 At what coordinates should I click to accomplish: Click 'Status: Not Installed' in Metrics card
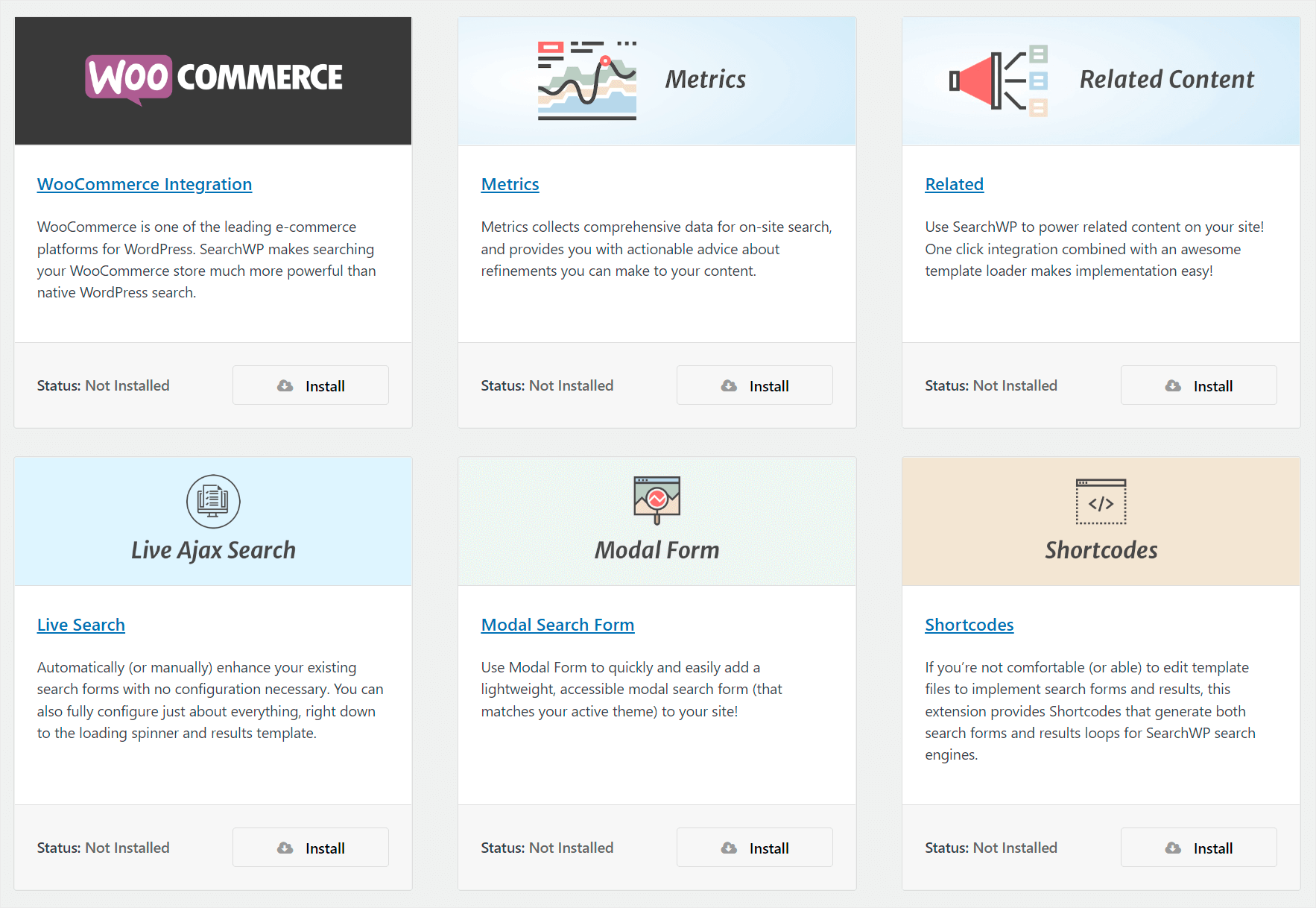547,385
